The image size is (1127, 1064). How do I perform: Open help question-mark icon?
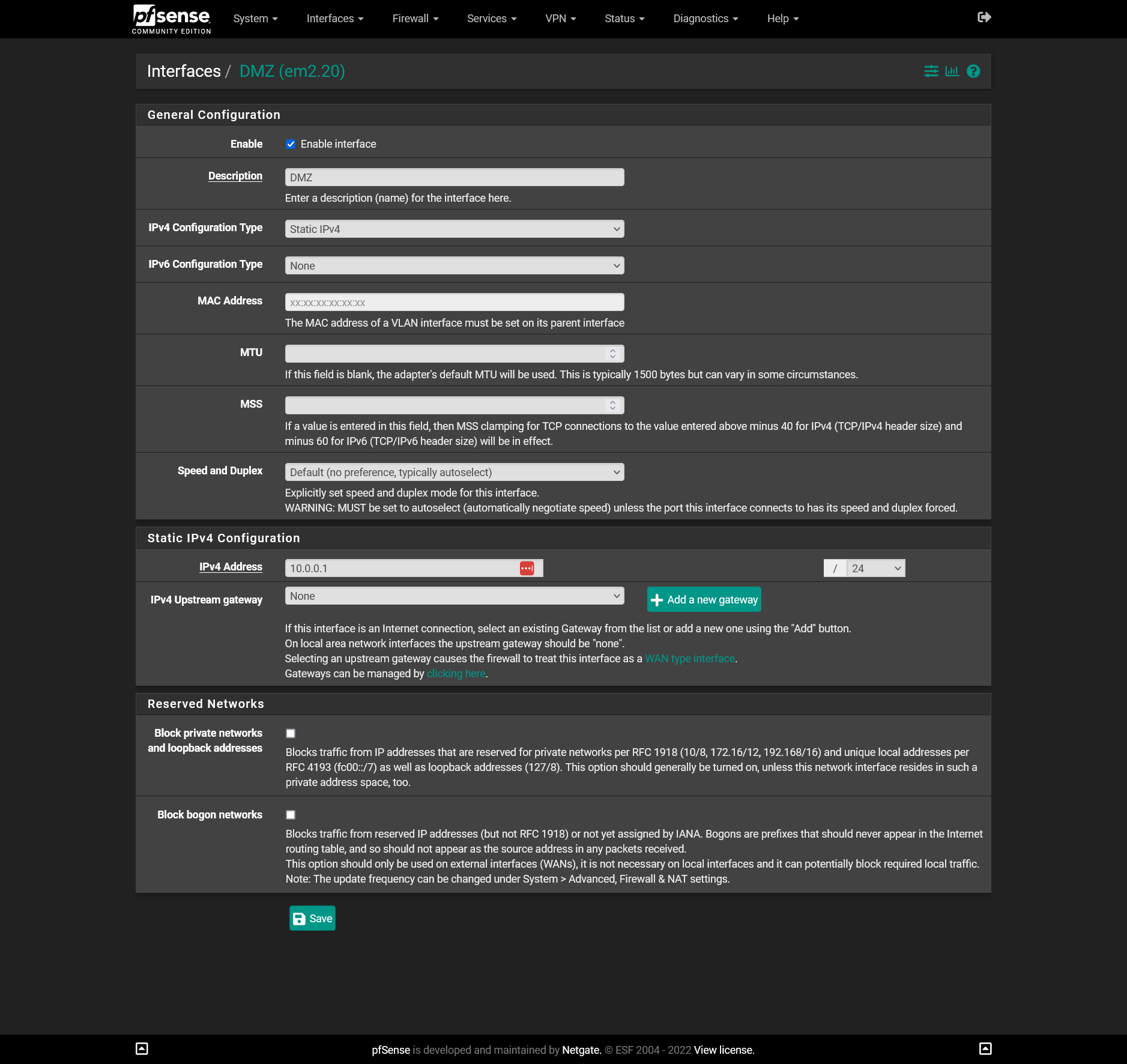[973, 71]
